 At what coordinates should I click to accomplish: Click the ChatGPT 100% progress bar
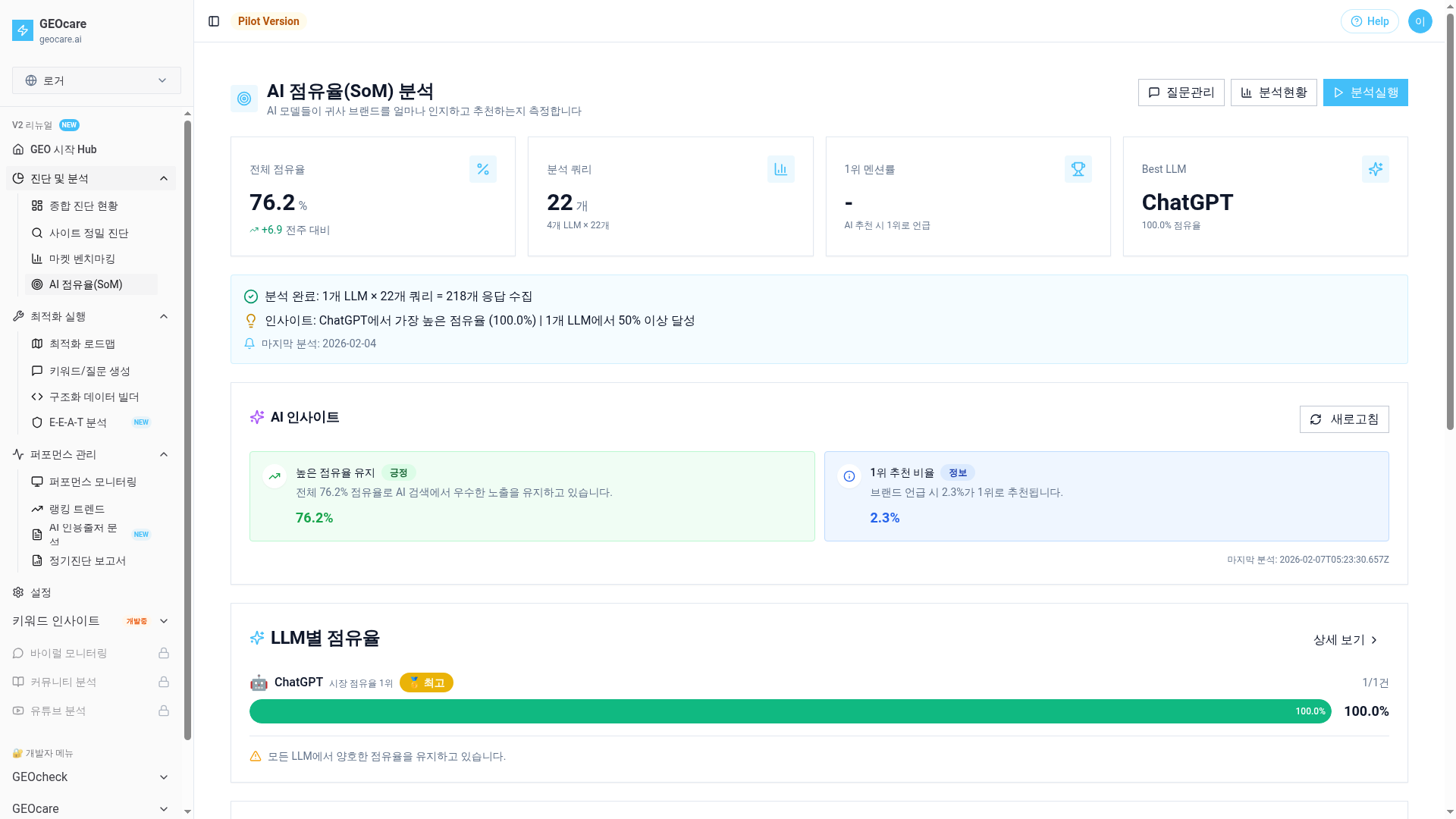point(789,711)
